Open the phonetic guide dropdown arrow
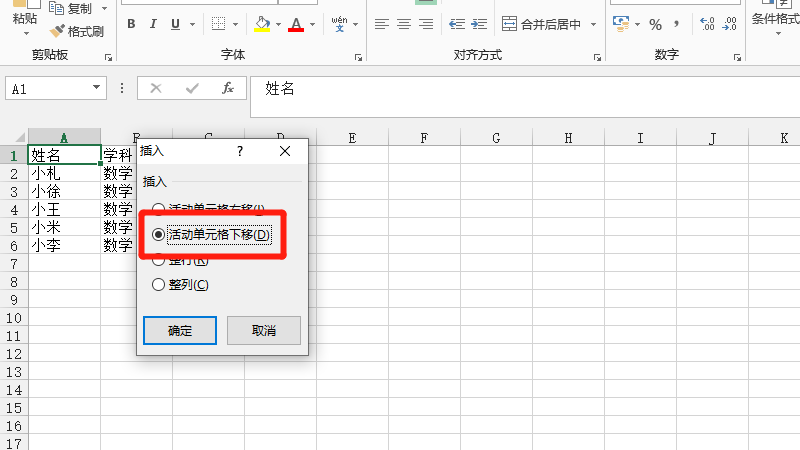800x450 pixels. pyautogui.click(x=356, y=24)
